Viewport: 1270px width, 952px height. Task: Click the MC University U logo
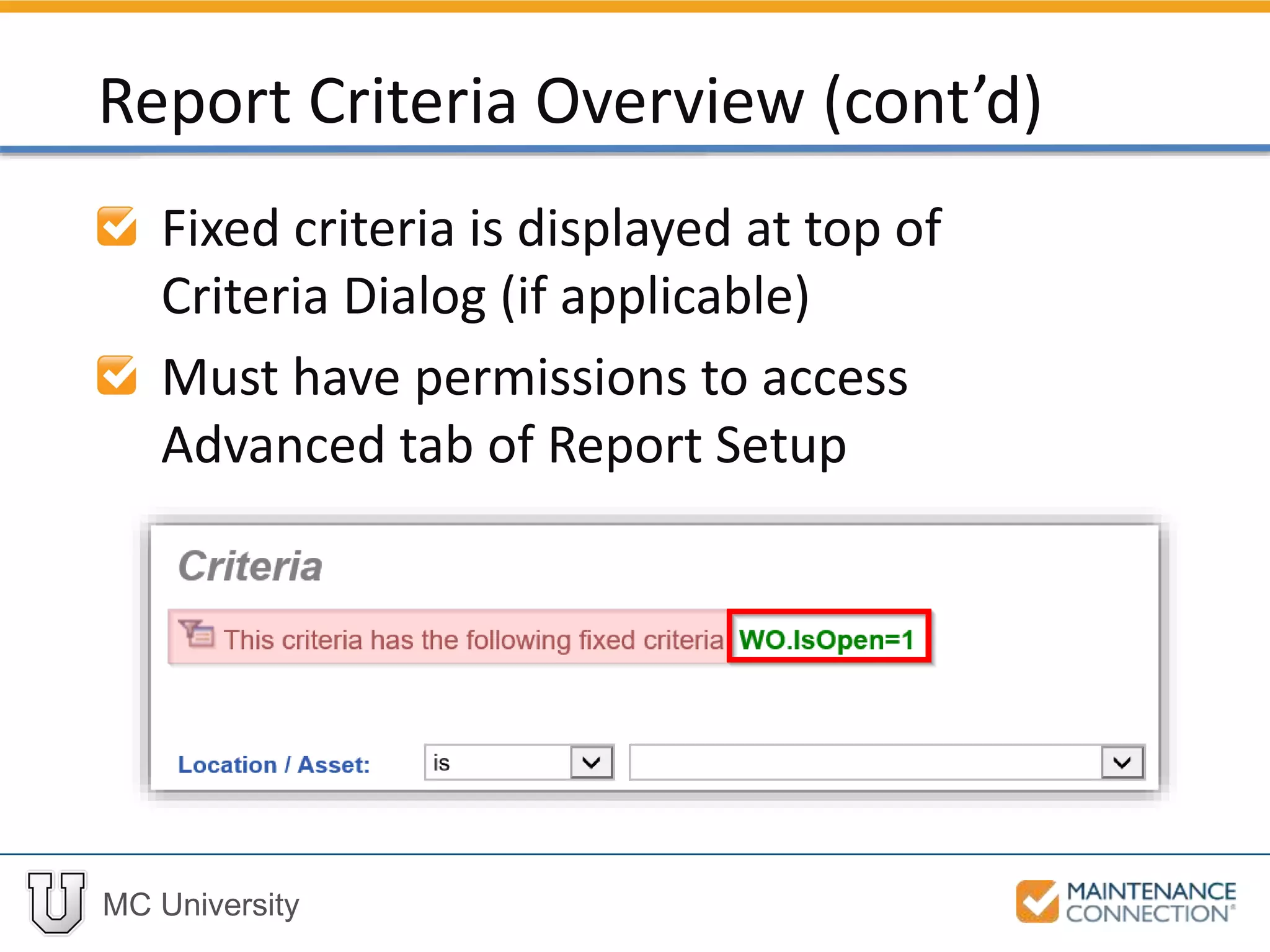click(56, 902)
